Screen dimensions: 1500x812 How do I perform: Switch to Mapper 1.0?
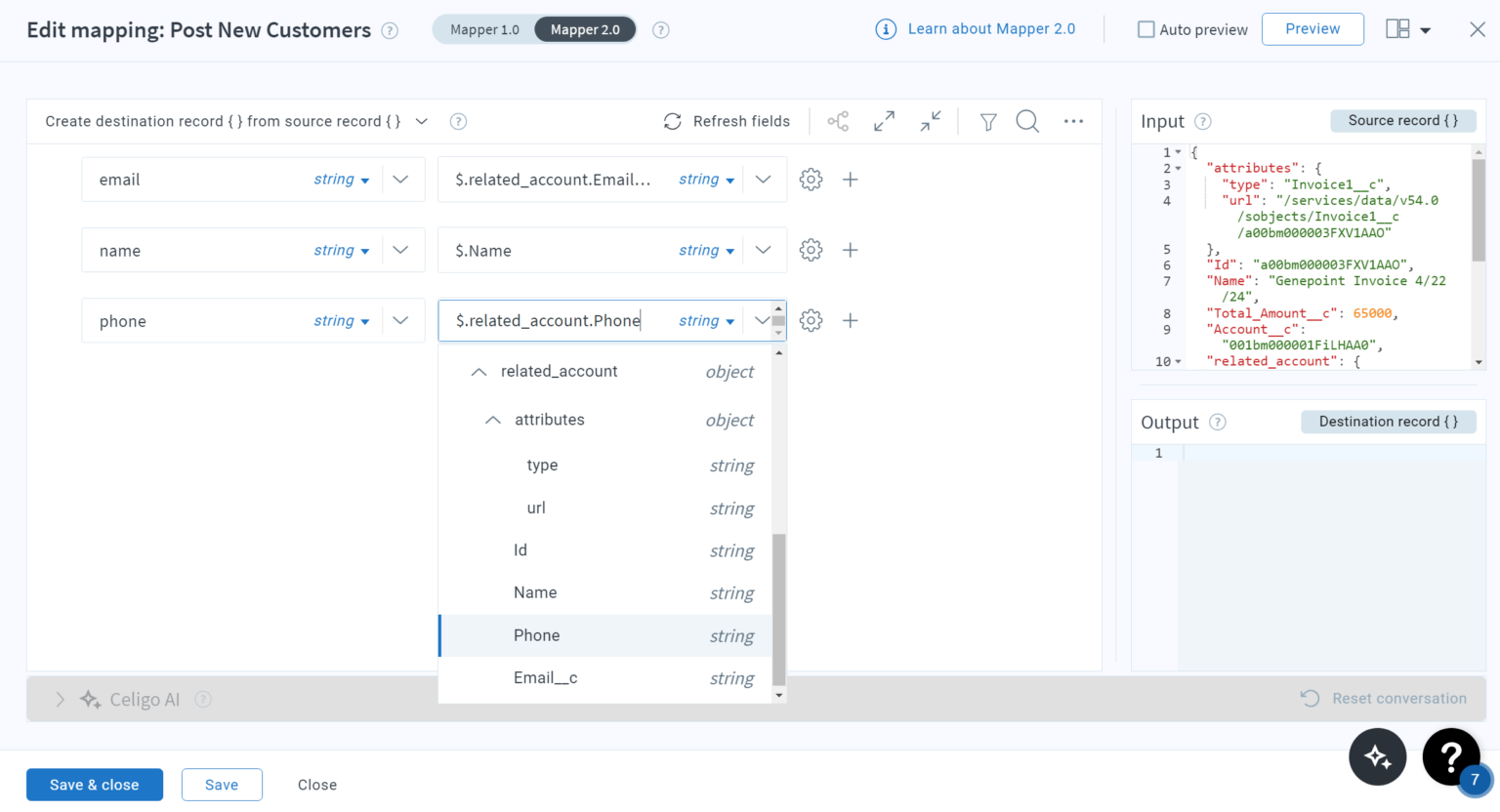(483, 29)
